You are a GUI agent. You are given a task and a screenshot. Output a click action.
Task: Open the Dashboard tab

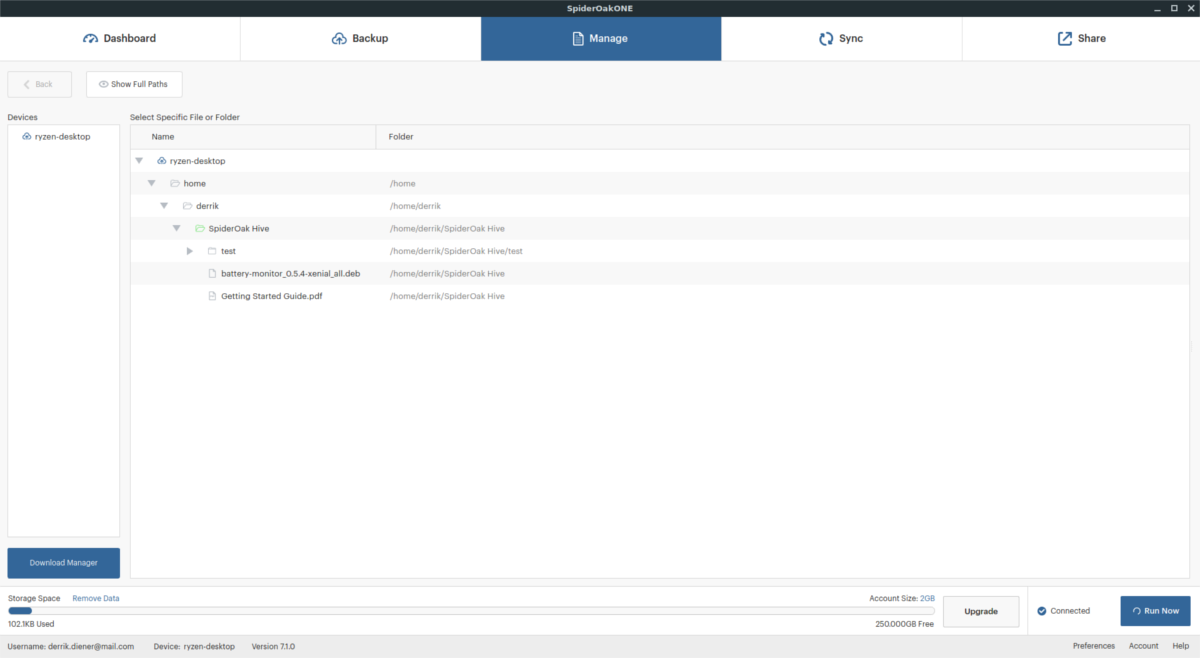pos(120,38)
